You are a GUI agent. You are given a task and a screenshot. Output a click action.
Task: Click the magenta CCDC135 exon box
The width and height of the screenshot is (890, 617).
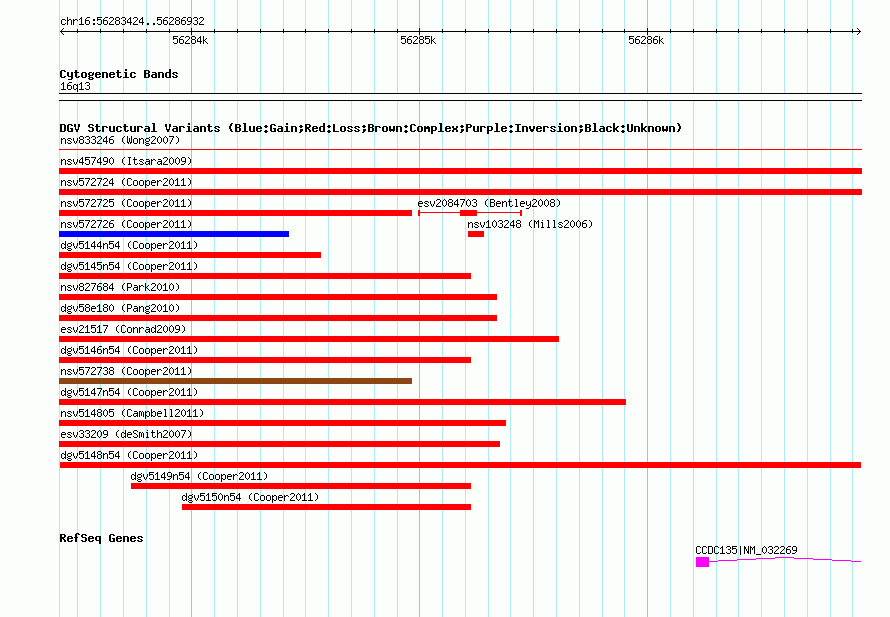point(703,562)
